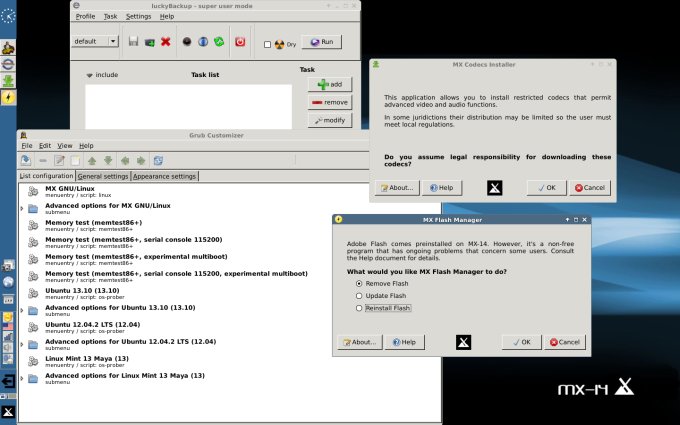Click the green download arrow panel icon
The height and width of the screenshot is (425, 680).
[8, 81]
